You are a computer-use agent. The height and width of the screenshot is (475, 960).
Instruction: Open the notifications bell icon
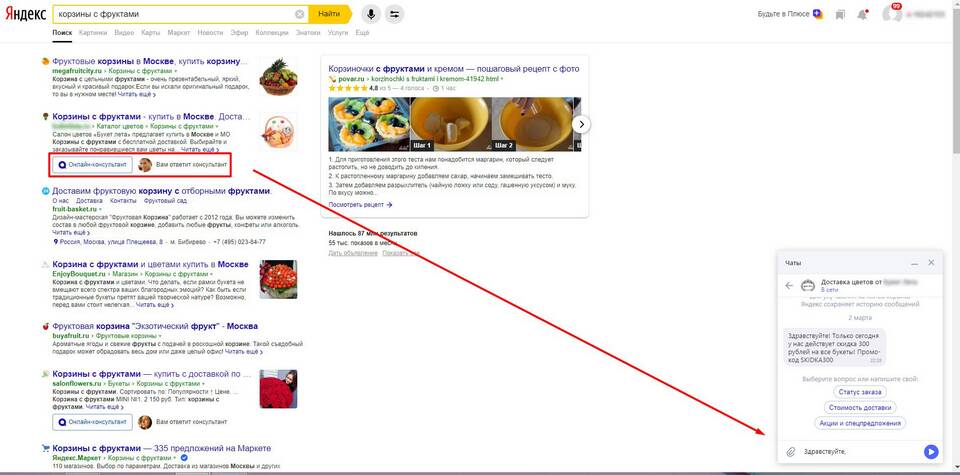point(862,14)
